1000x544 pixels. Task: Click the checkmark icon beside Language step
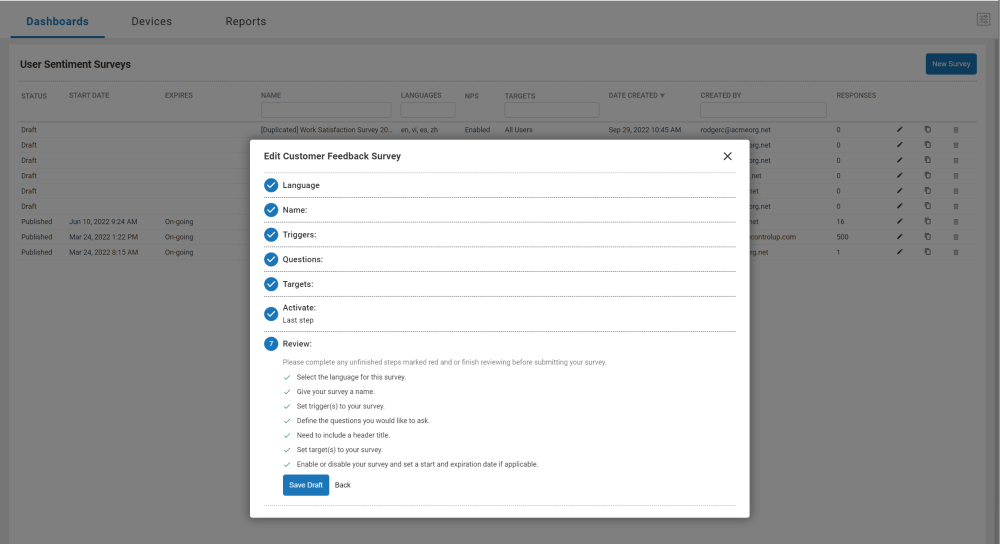(x=271, y=185)
